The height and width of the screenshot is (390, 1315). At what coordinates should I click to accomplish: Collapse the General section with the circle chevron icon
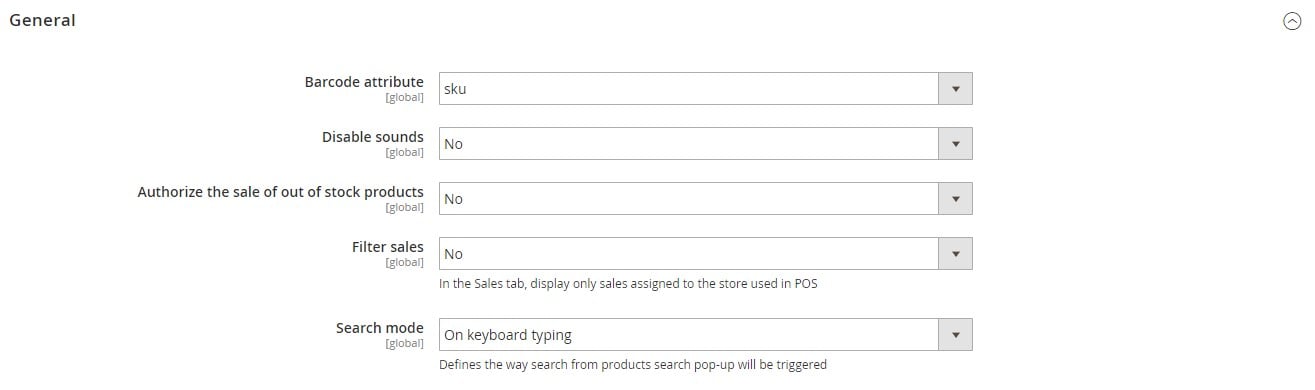[x=1291, y=21]
